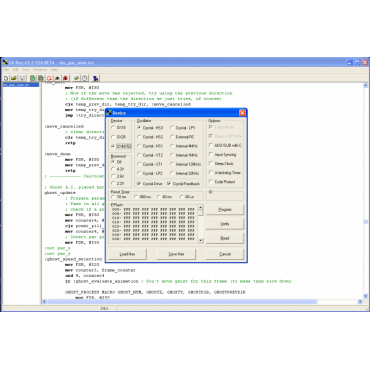The height and width of the screenshot is (370, 370).
Task: Open the Run menu
Action: pos(26,70)
